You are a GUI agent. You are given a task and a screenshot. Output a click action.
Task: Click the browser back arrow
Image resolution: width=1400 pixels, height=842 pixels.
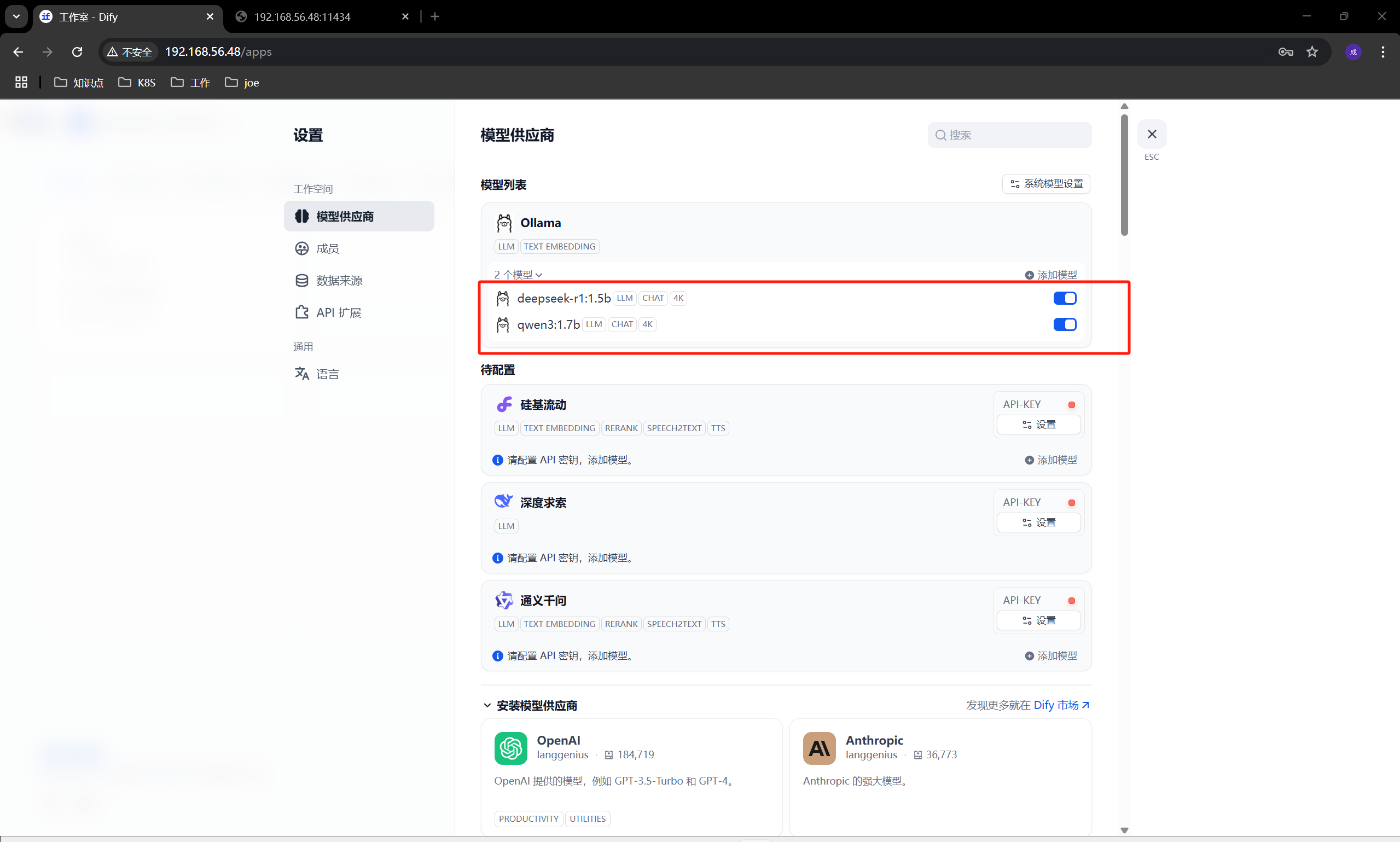[x=18, y=51]
